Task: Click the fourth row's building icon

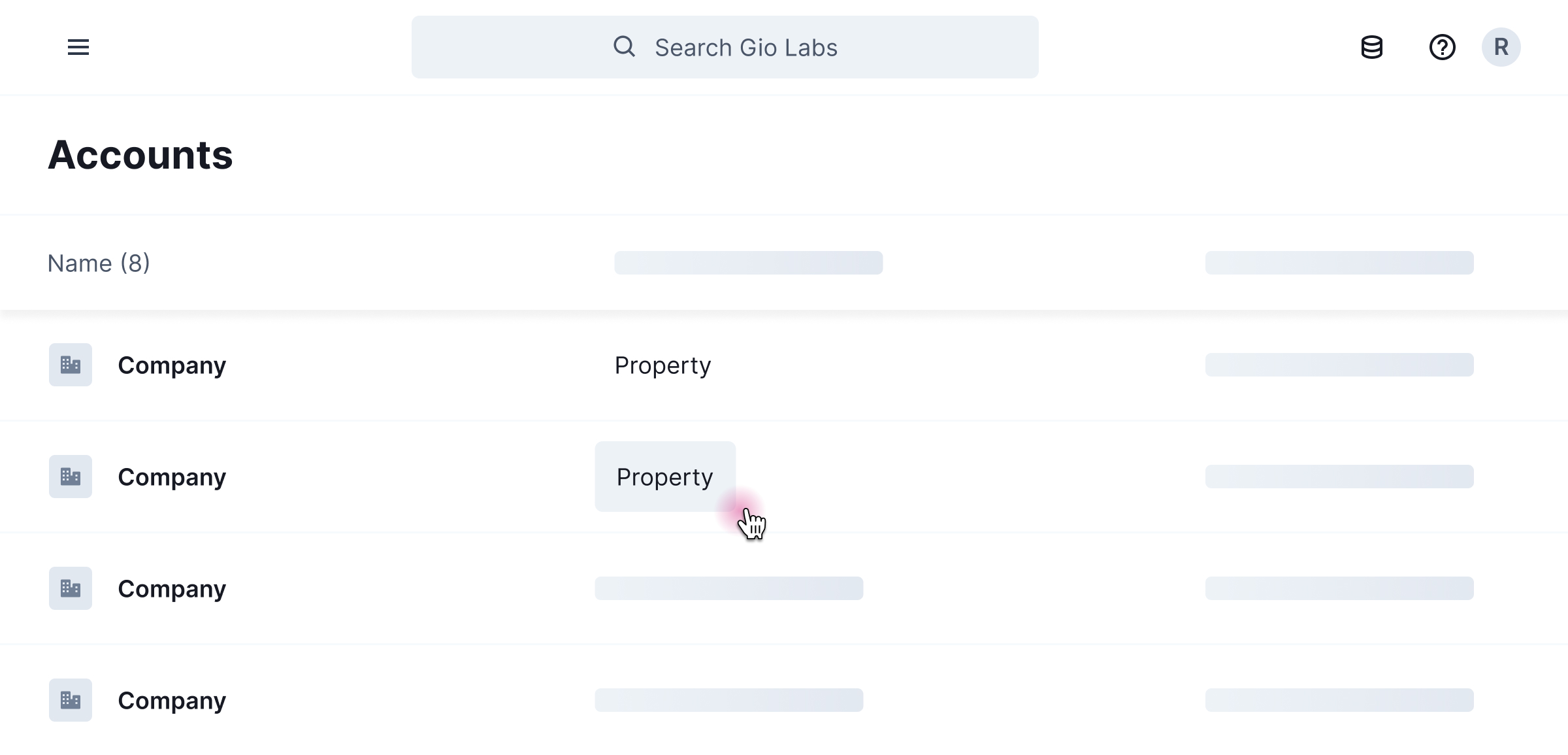Action: click(x=71, y=700)
